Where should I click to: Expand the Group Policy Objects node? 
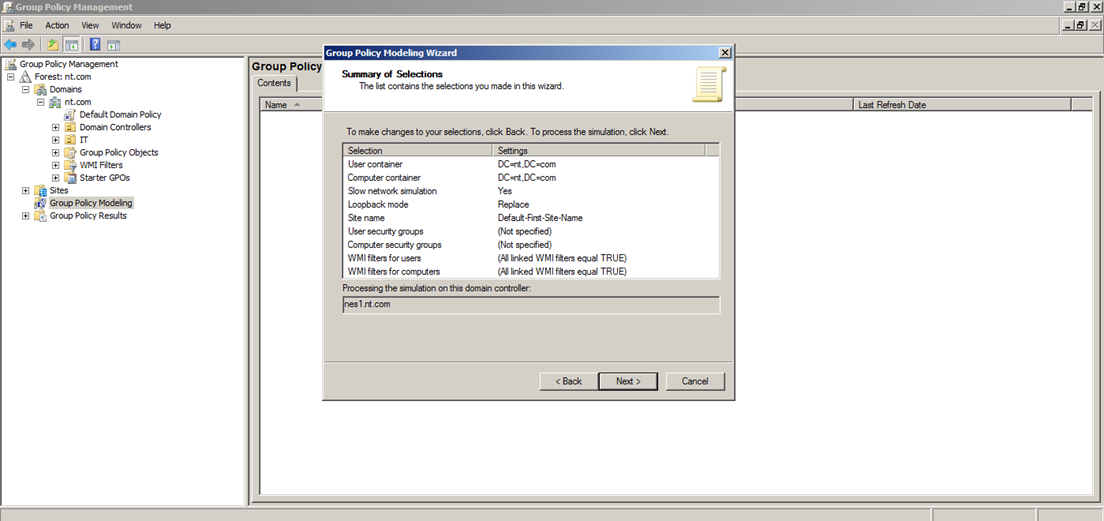coord(56,153)
